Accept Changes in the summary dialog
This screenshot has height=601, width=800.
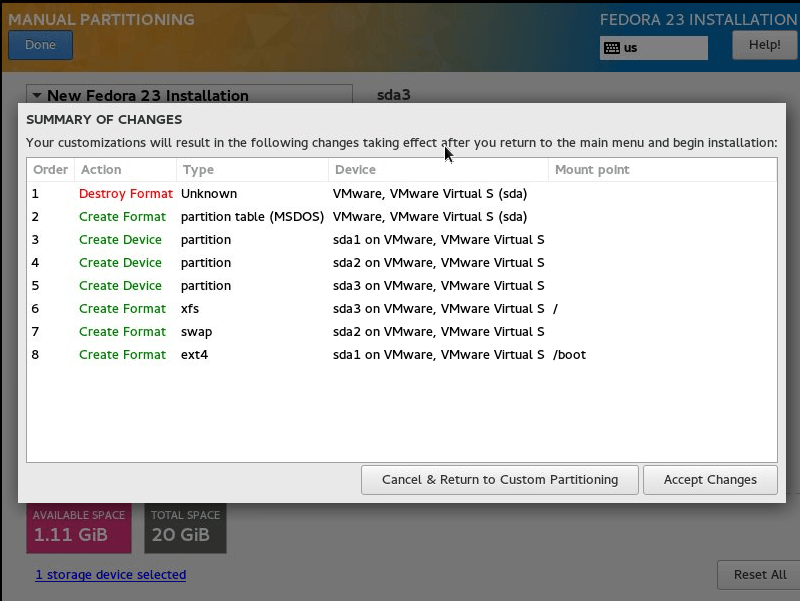point(710,480)
